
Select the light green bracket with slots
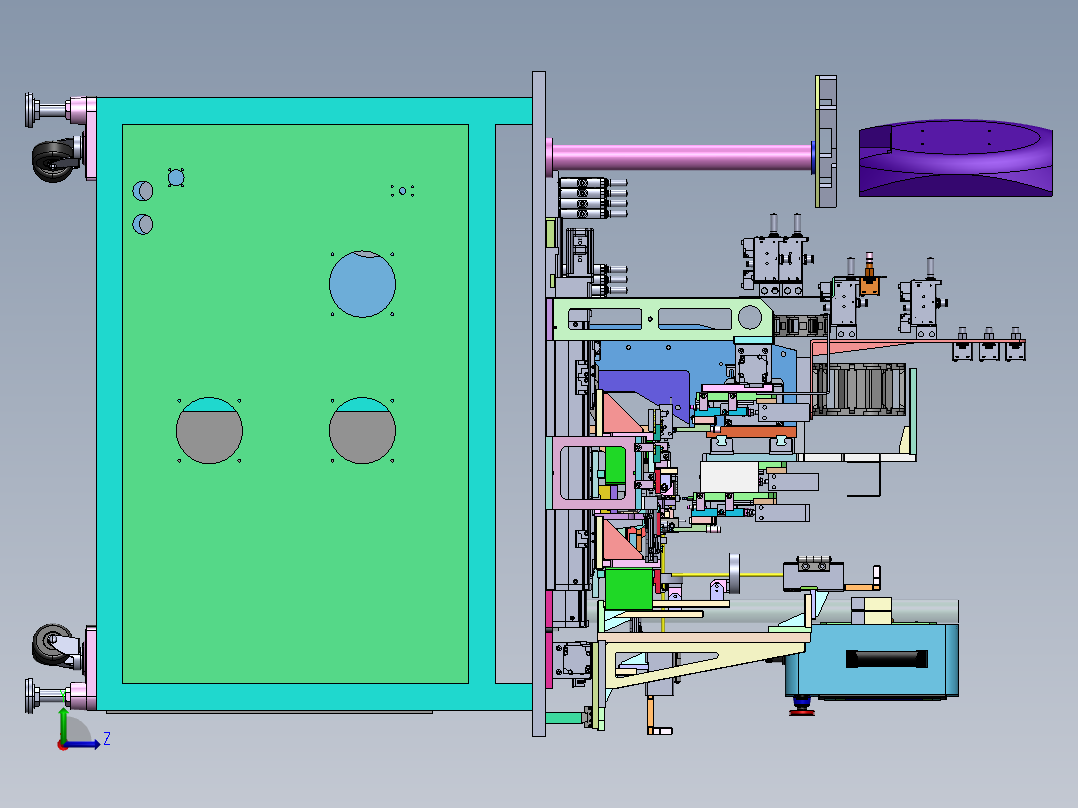pos(663,319)
